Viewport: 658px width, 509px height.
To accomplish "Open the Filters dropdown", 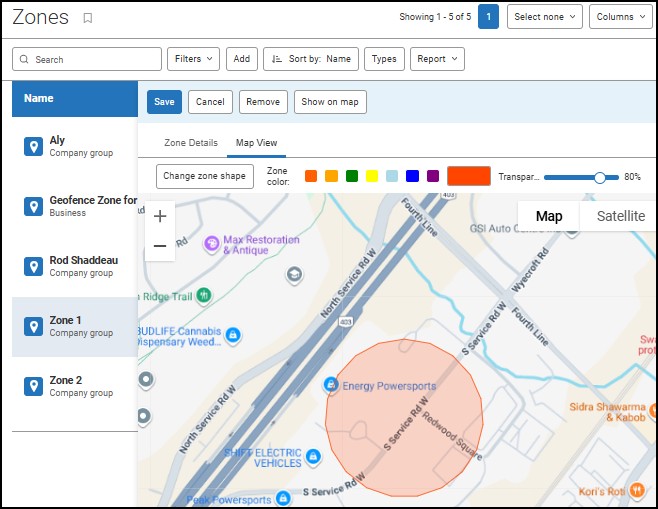I will click(193, 59).
